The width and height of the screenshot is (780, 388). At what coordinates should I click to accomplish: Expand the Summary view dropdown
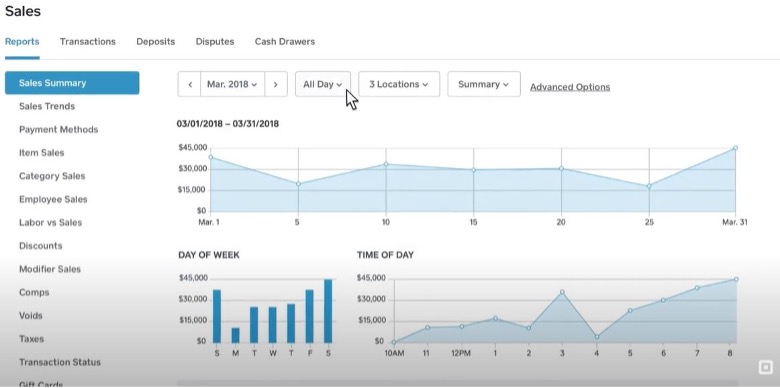click(x=484, y=85)
